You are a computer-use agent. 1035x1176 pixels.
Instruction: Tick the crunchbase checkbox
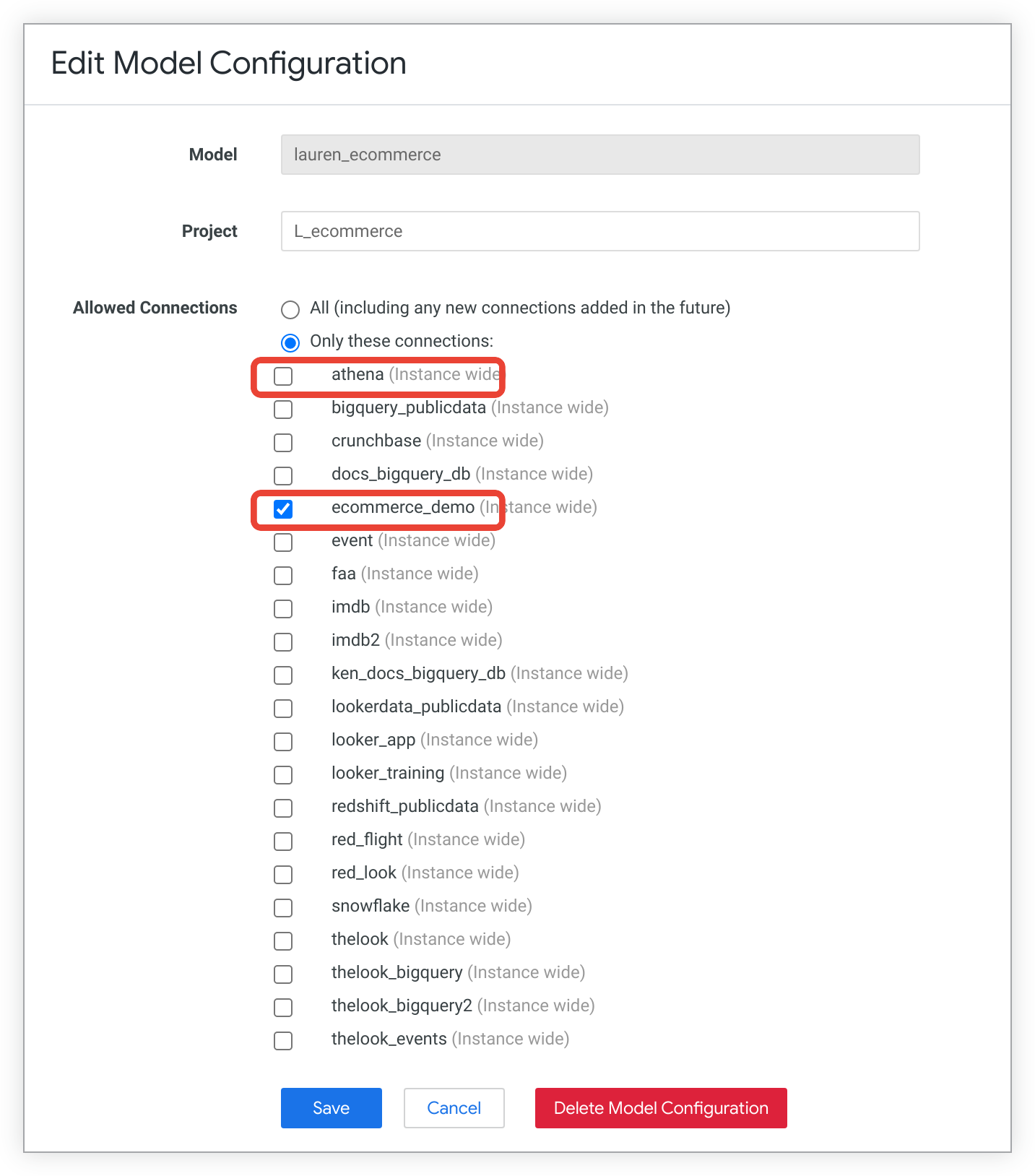283,443
